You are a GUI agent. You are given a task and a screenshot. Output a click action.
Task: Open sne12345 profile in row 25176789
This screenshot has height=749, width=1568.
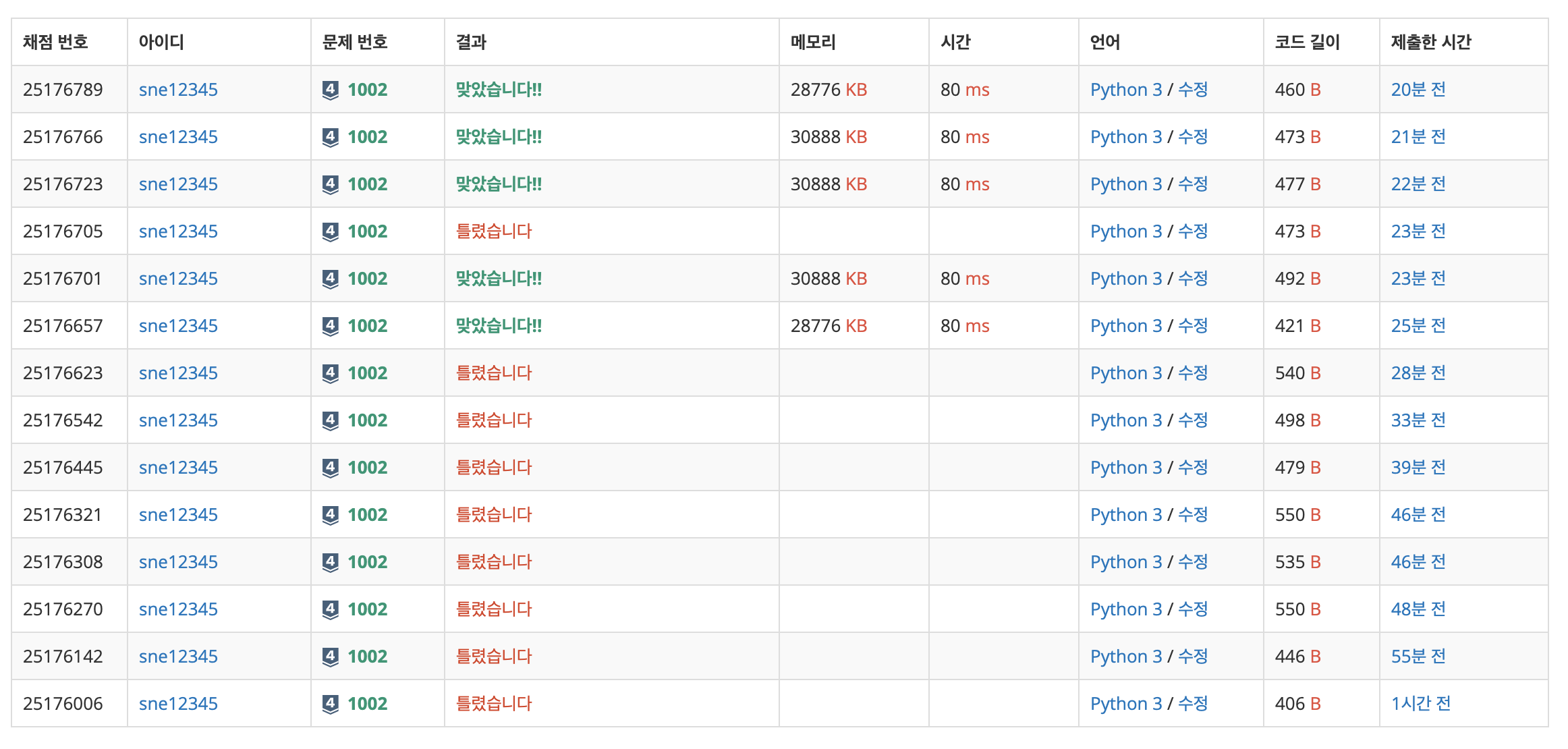pos(178,90)
